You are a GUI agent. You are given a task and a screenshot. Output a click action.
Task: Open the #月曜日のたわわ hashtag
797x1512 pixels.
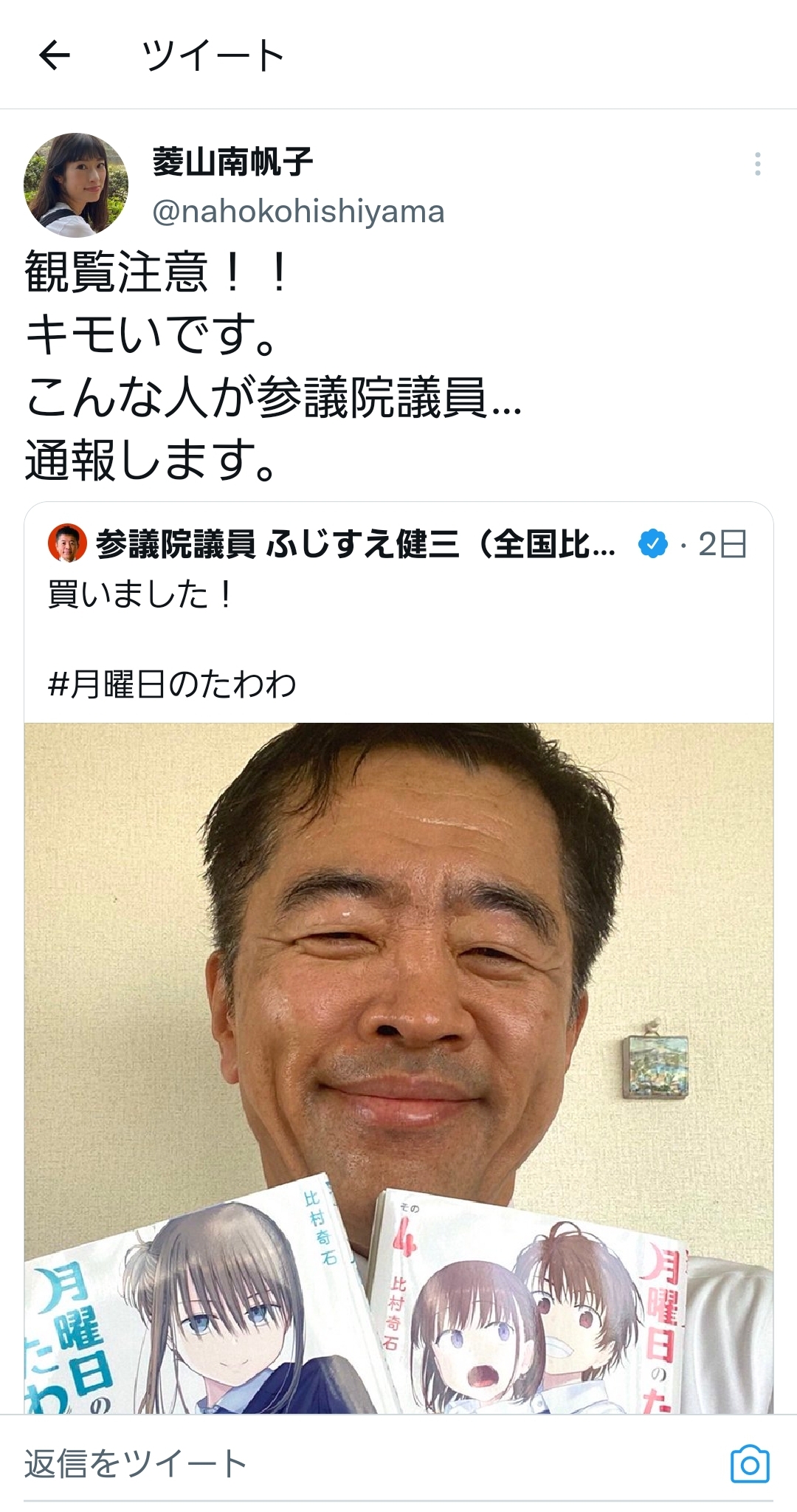point(172,684)
